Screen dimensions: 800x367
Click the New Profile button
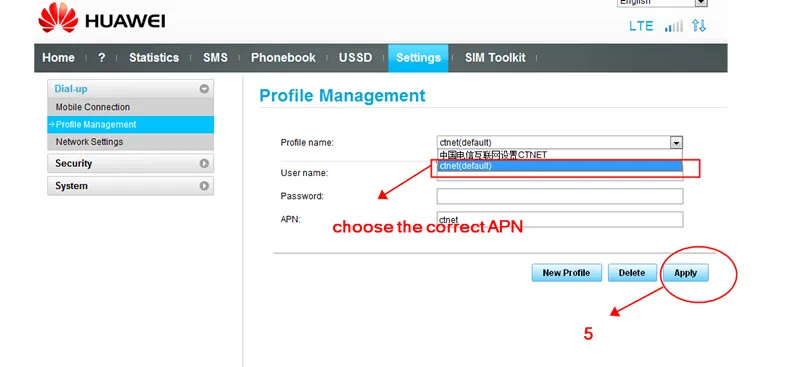point(566,273)
